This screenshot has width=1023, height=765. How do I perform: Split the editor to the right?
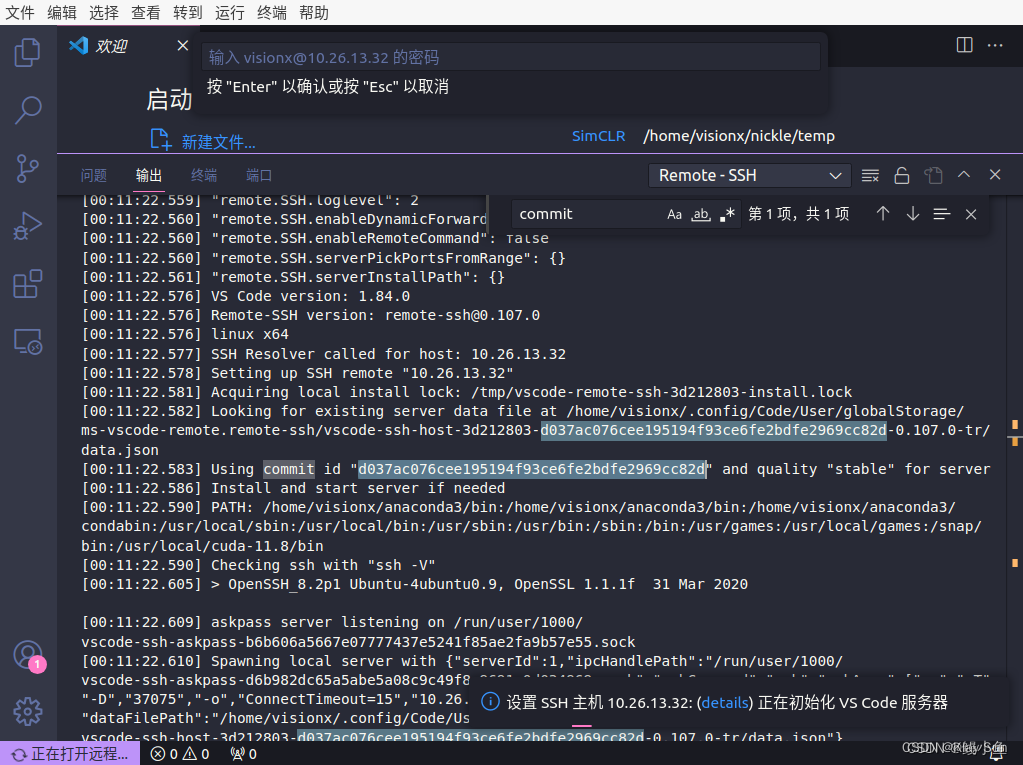[964, 45]
